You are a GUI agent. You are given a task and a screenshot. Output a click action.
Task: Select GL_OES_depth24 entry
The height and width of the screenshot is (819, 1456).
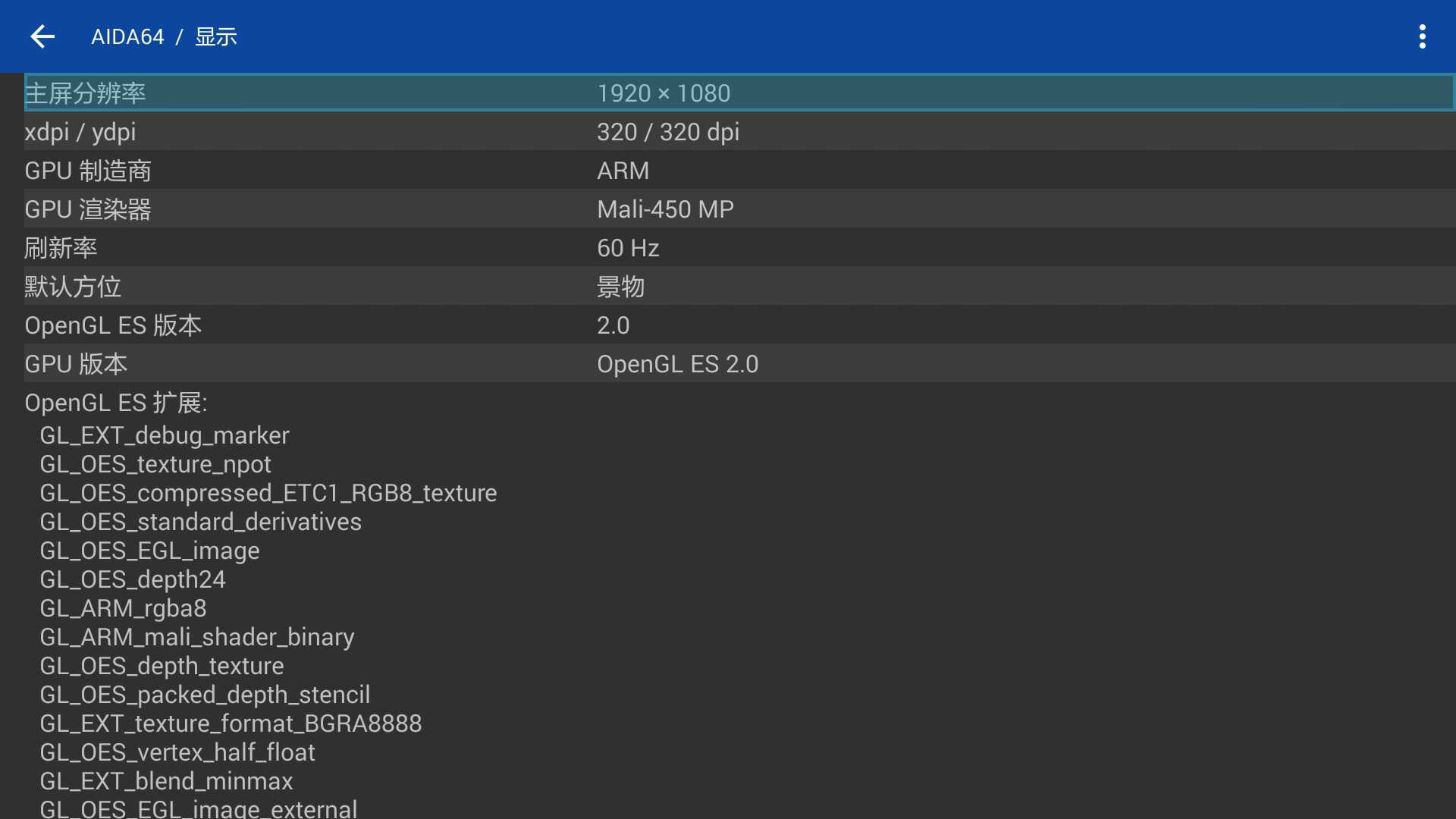(x=133, y=579)
